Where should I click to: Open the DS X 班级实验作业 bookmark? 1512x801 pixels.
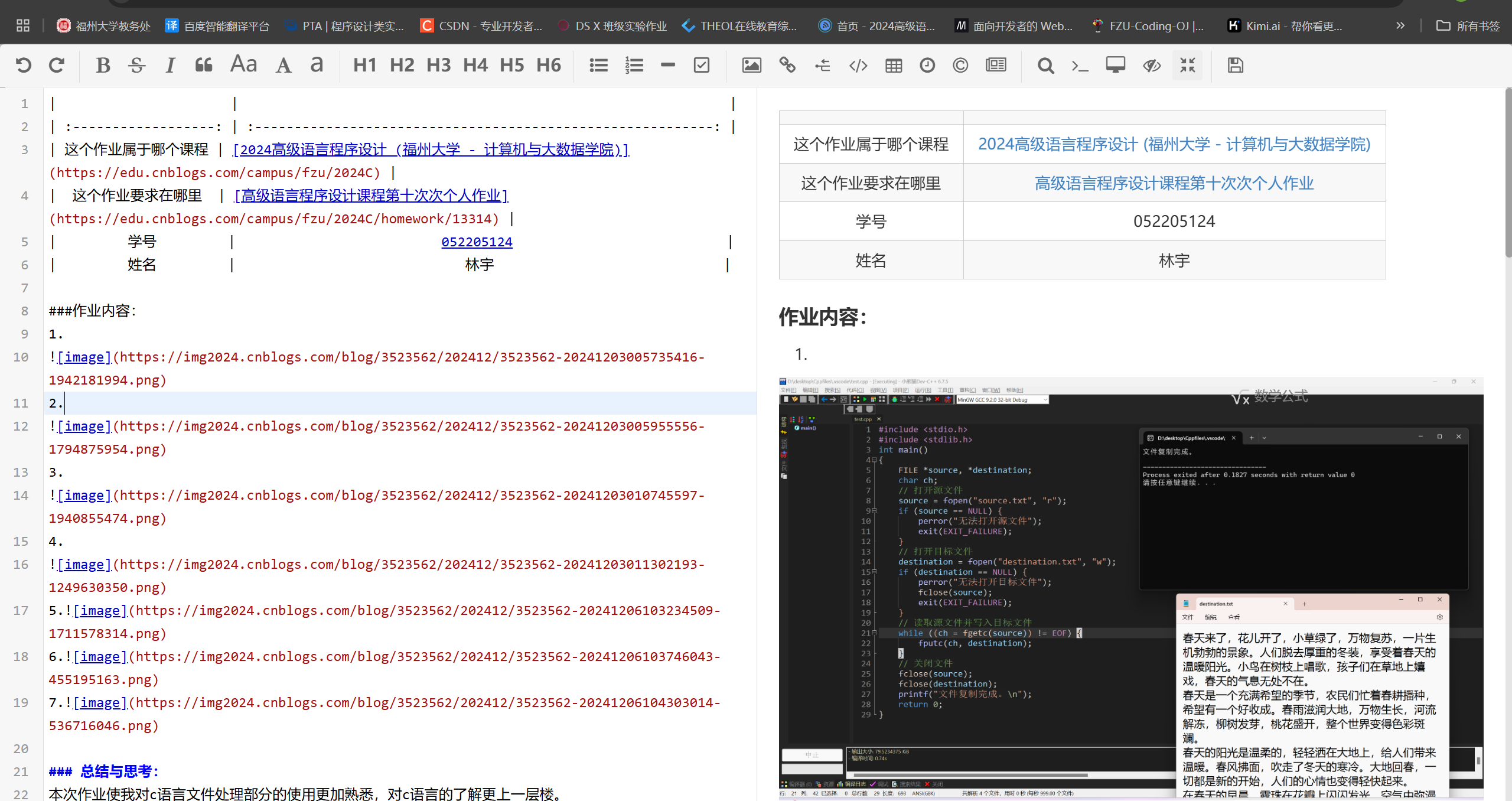(612, 26)
